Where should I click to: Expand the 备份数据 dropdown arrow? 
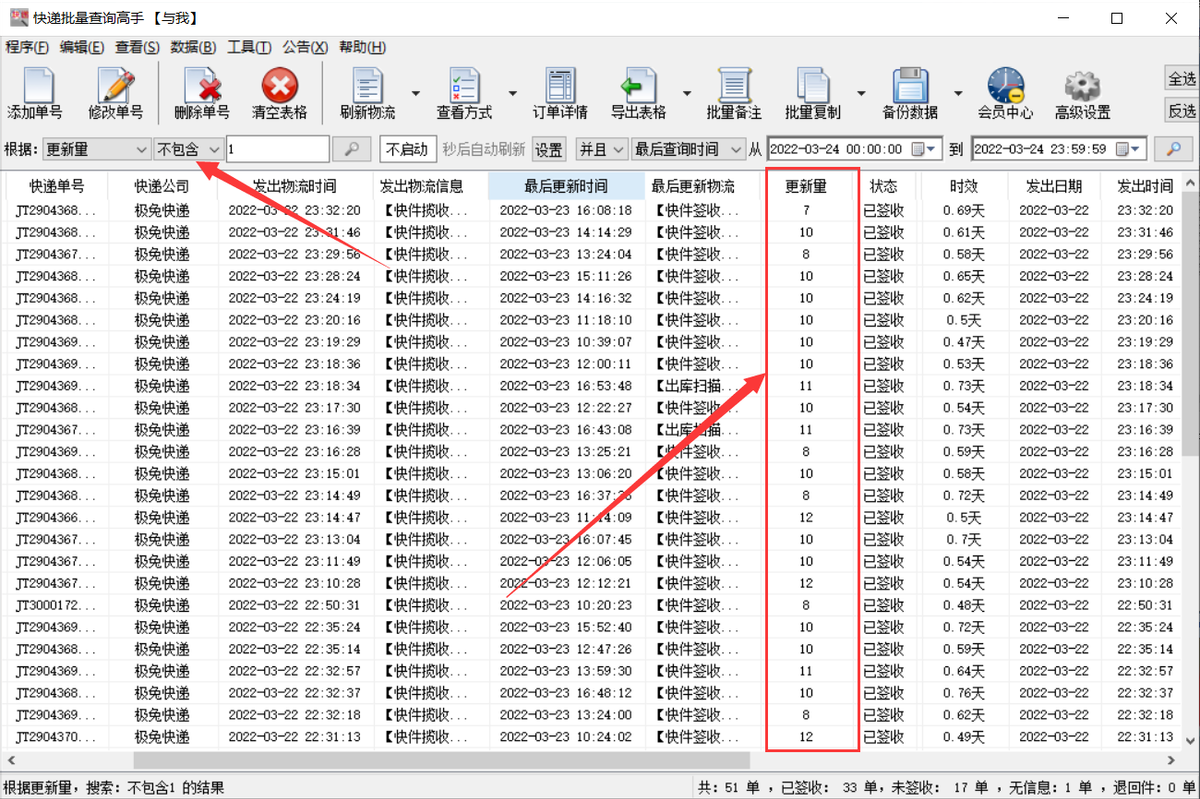(x=957, y=94)
